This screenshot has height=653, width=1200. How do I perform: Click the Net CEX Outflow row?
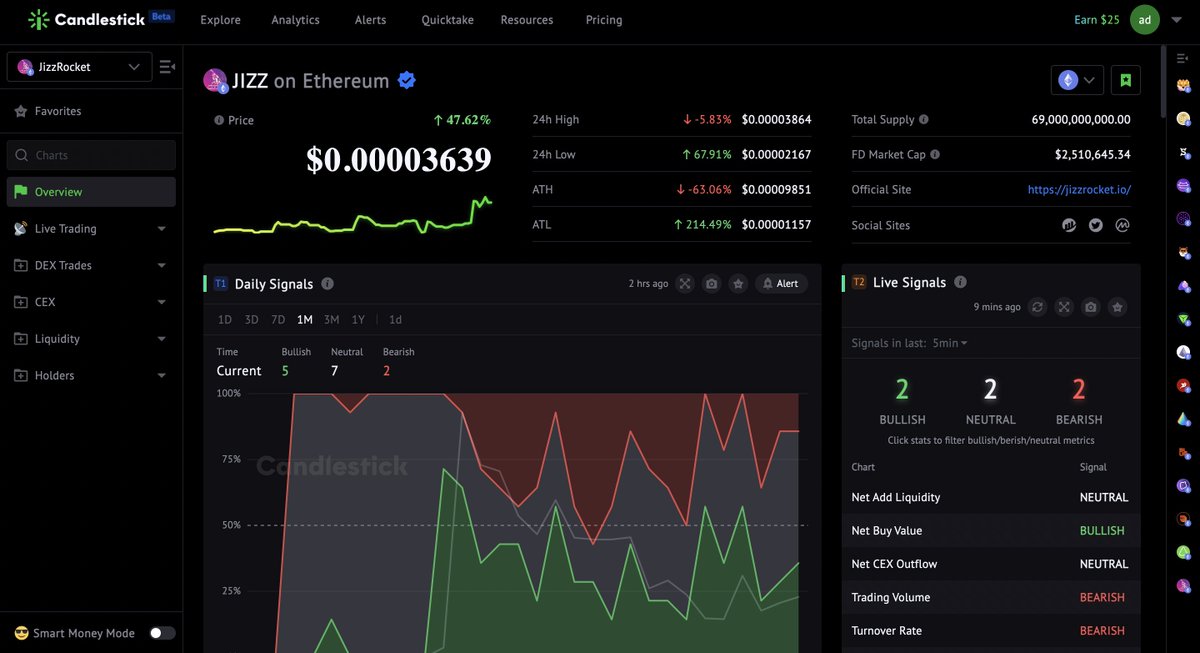[990, 564]
